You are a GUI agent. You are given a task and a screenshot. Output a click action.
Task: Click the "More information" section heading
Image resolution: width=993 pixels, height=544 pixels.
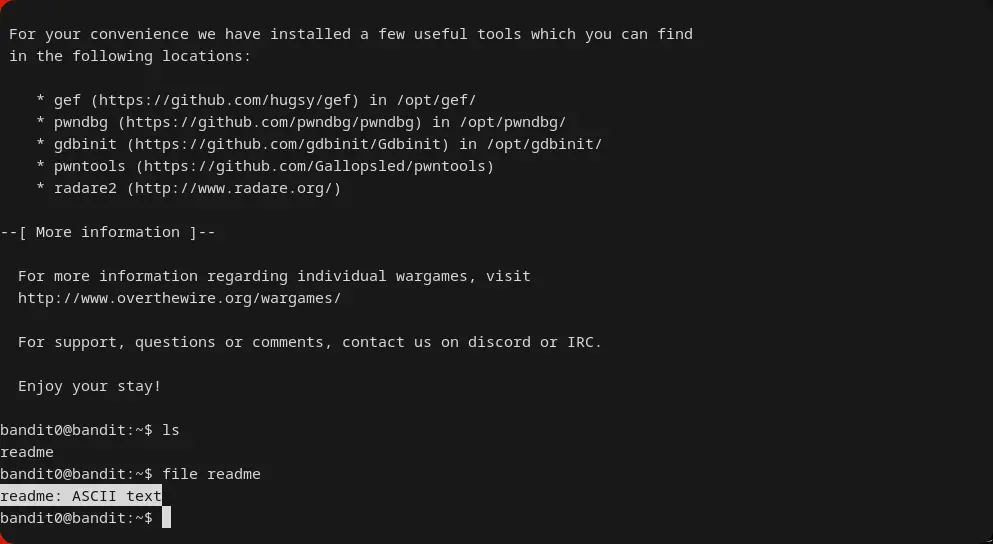(108, 232)
